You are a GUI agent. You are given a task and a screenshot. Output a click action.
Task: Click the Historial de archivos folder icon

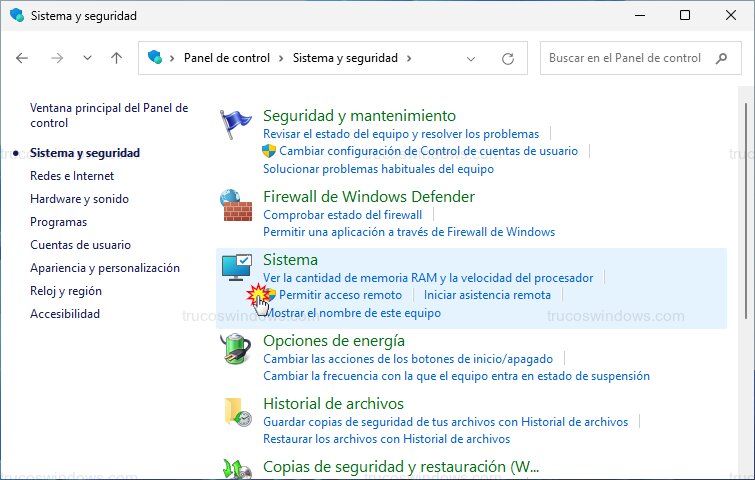pos(237,412)
